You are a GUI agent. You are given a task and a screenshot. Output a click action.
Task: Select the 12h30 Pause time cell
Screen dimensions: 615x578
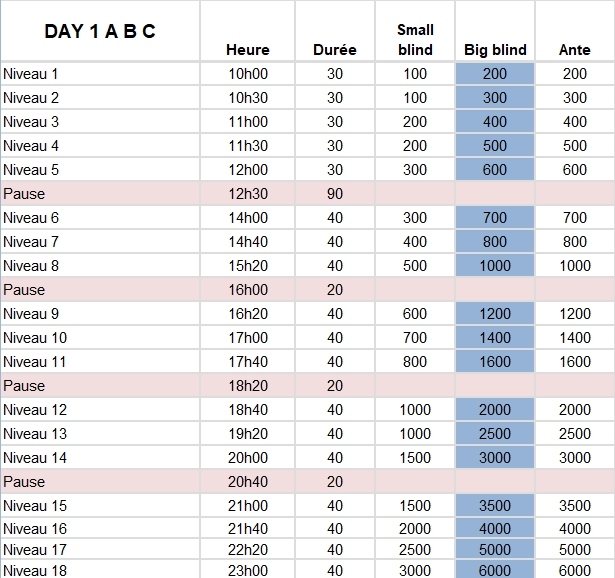[x=248, y=194]
